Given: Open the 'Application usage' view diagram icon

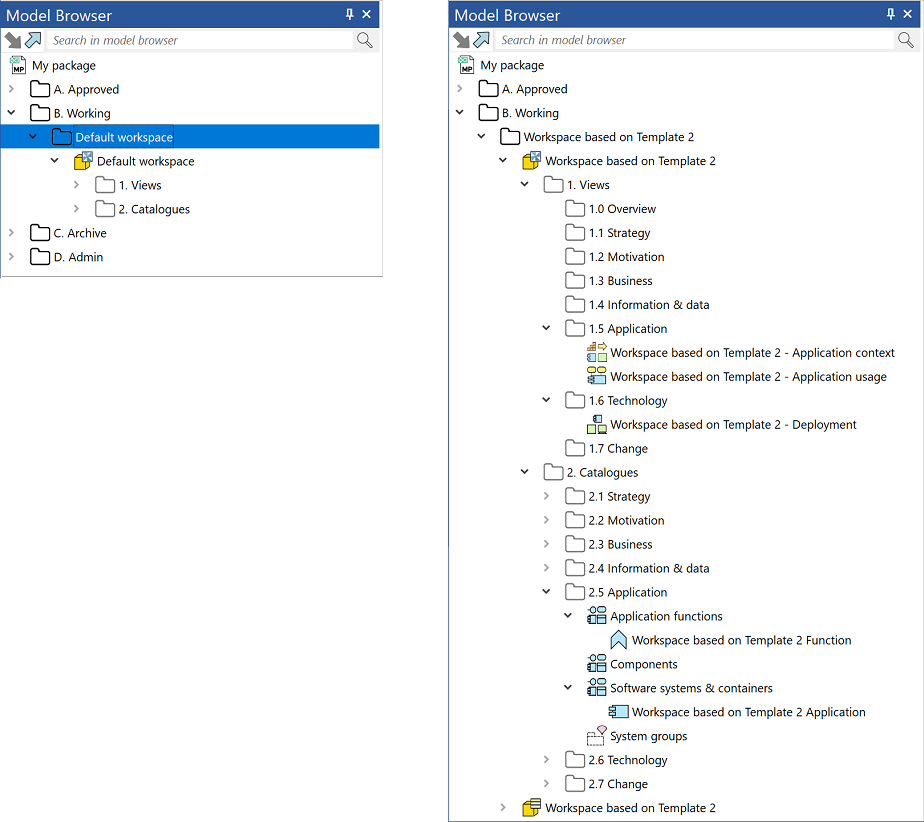Looking at the screenshot, I should (x=595, y=376).
